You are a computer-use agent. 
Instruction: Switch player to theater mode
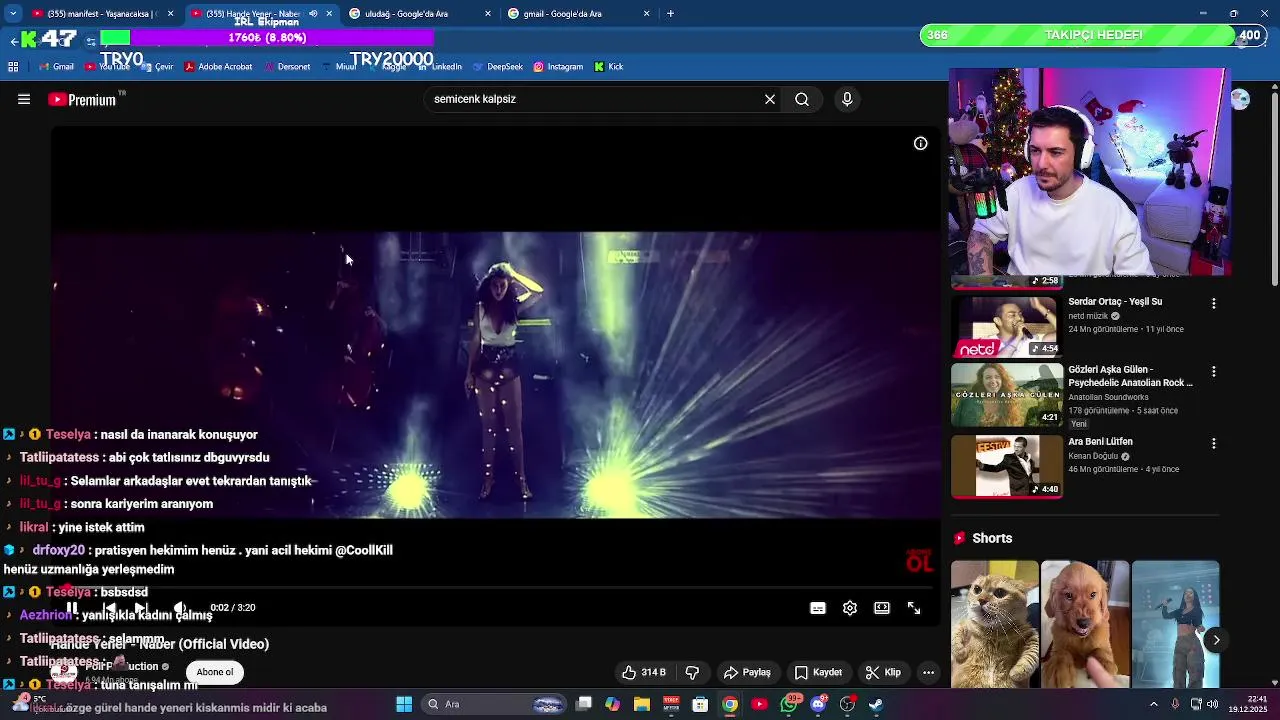882,608
